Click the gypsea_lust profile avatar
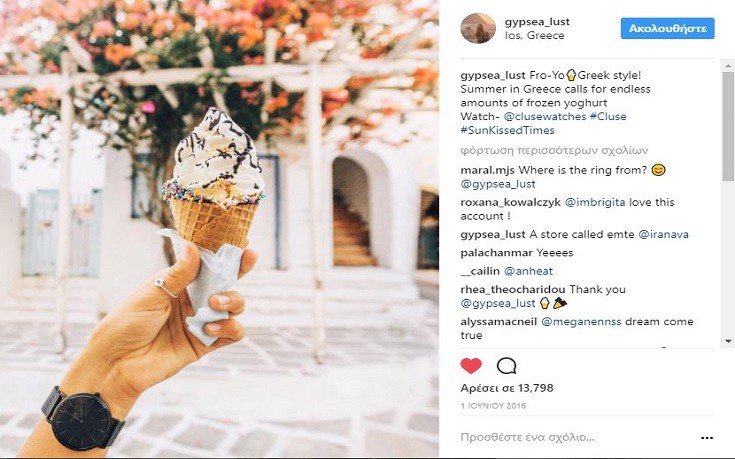735x459 pixels. (x=478, y=28)
